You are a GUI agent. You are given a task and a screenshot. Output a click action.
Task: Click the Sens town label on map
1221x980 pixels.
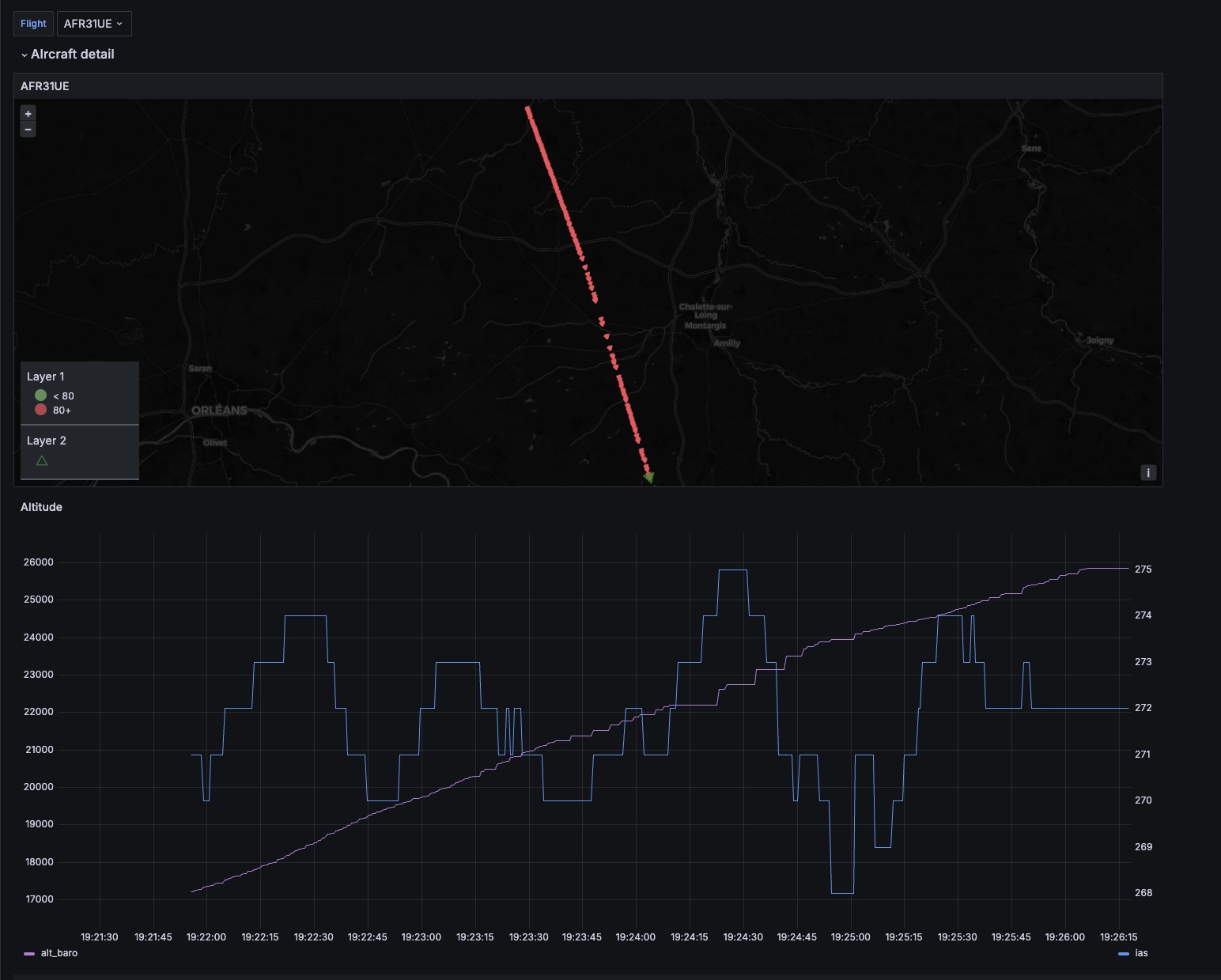point(1031,149)
